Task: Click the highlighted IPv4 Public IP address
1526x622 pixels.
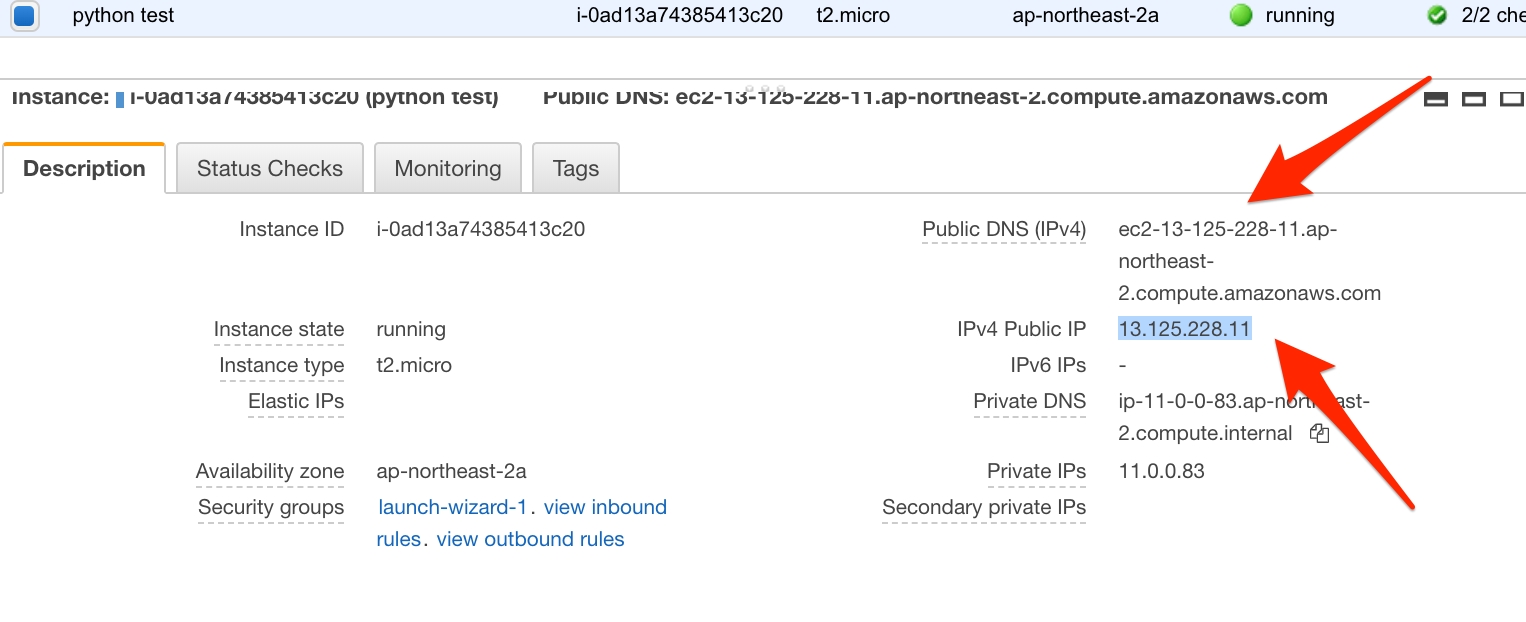Action: 1185,329
